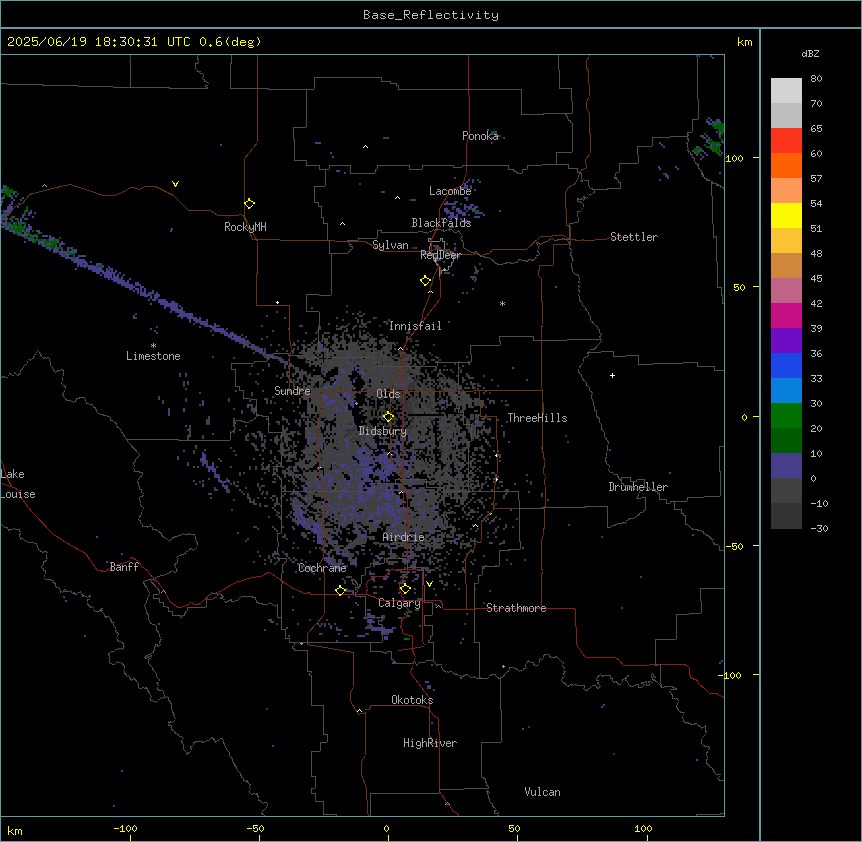Select the Drumheller label
The width and height of the screenshot is (862, 842).
pyautogui.click(x=638, y=487)
